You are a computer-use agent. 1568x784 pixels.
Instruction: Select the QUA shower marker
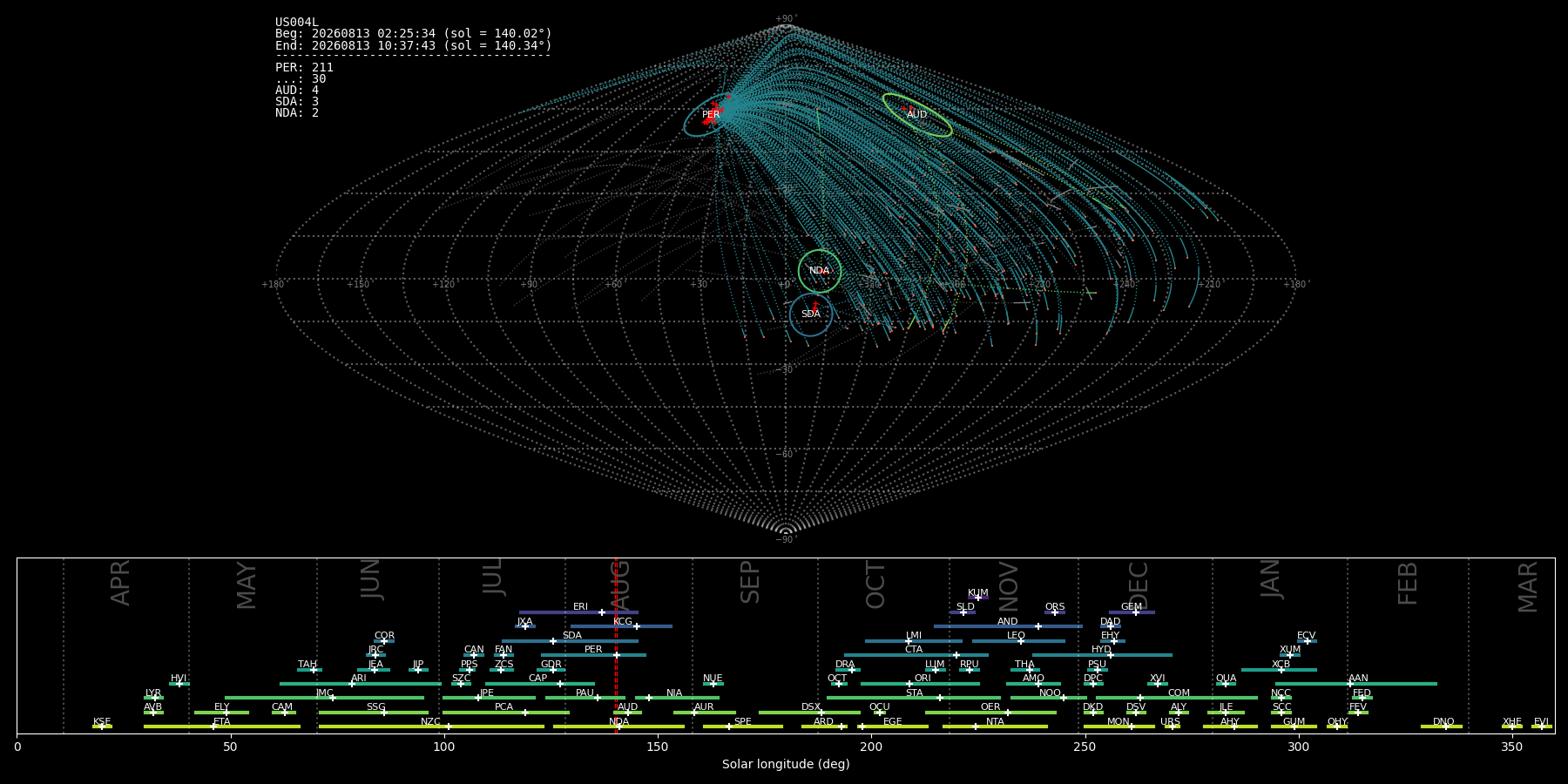tap(1225, 684)
